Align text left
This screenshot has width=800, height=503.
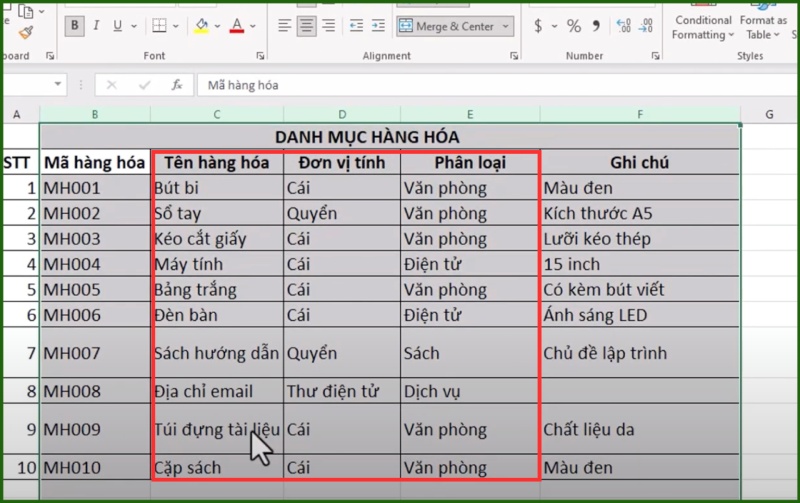pos(284,26)
